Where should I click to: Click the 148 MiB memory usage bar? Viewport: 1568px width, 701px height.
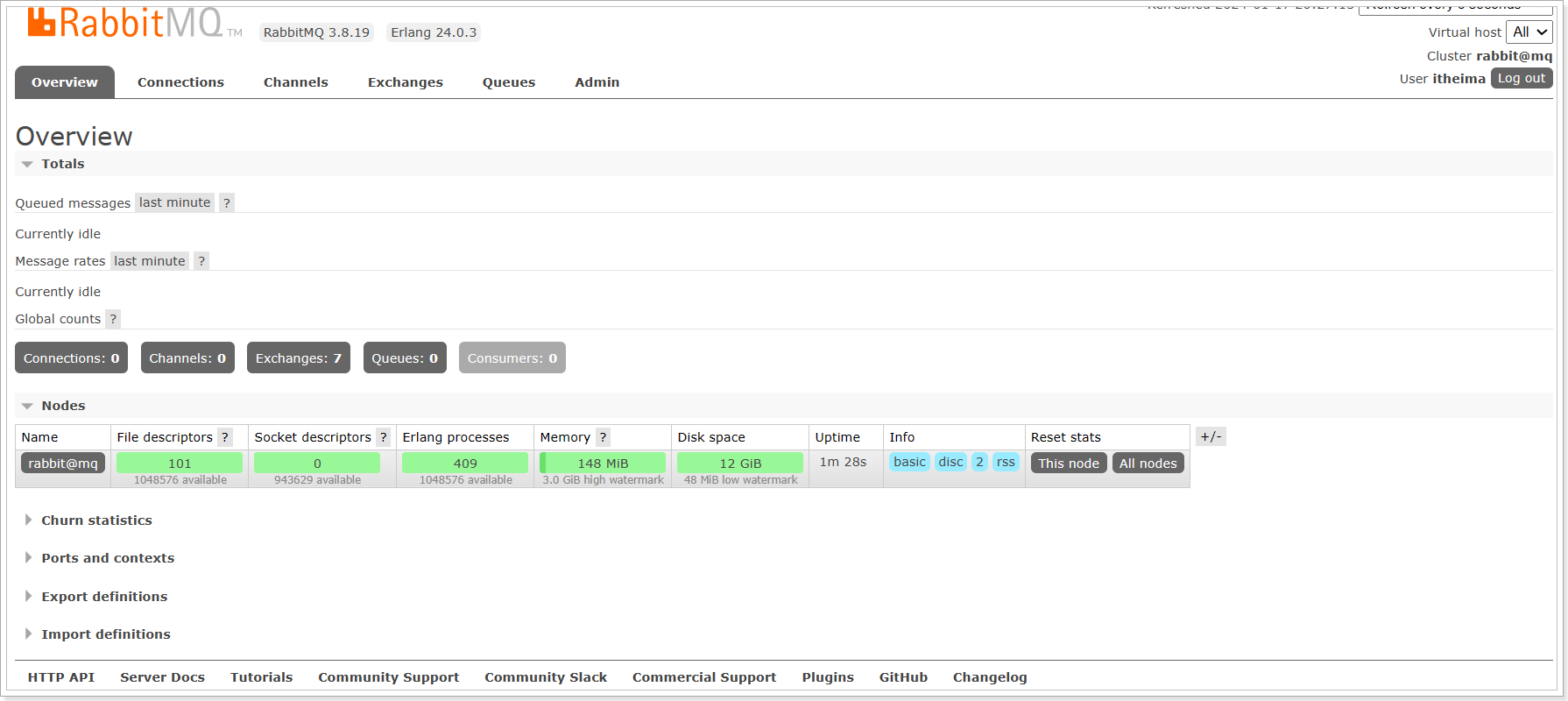603,463
